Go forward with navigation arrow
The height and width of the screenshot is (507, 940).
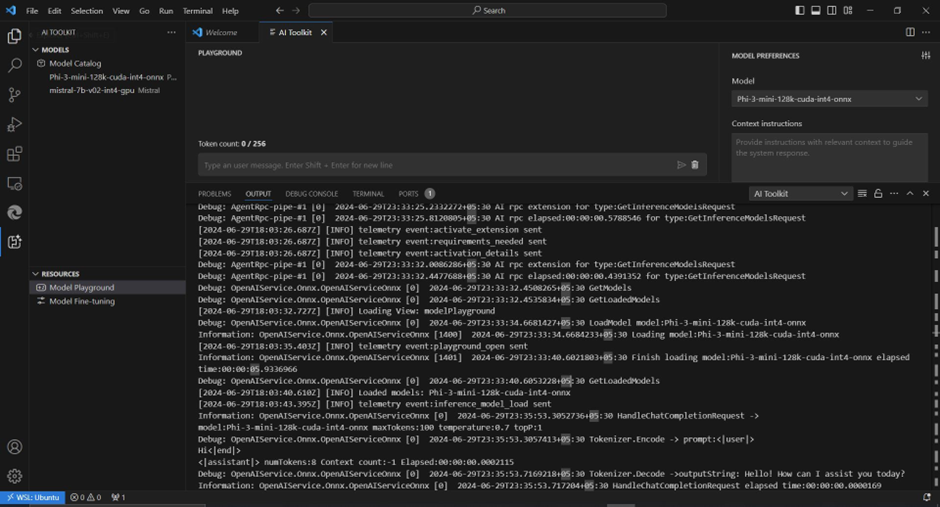pos(296,10)
